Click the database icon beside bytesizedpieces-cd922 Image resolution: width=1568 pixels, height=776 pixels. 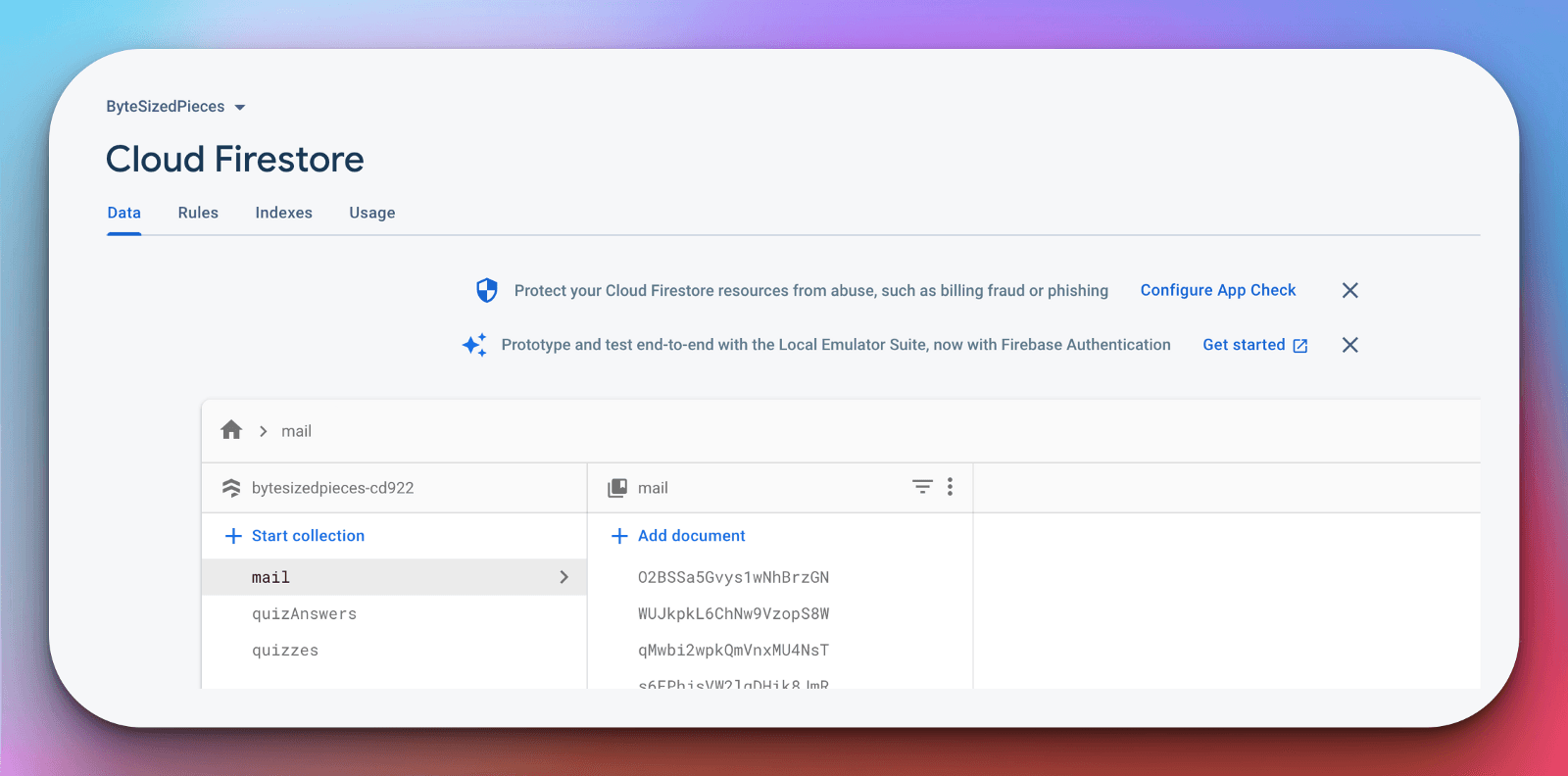point(231,487)
